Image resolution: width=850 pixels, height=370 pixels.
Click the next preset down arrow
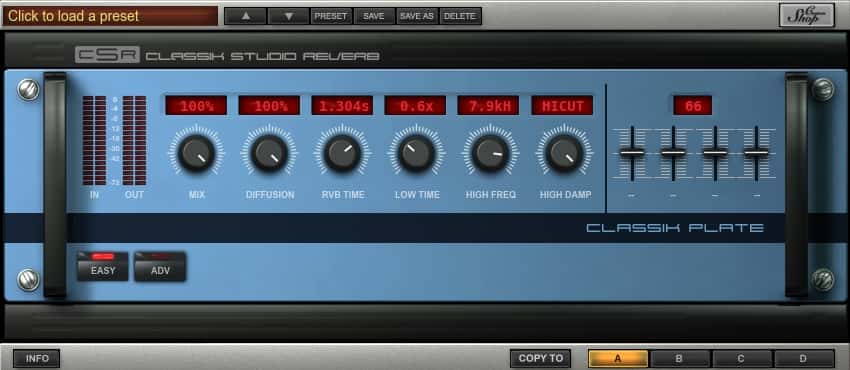288,16
